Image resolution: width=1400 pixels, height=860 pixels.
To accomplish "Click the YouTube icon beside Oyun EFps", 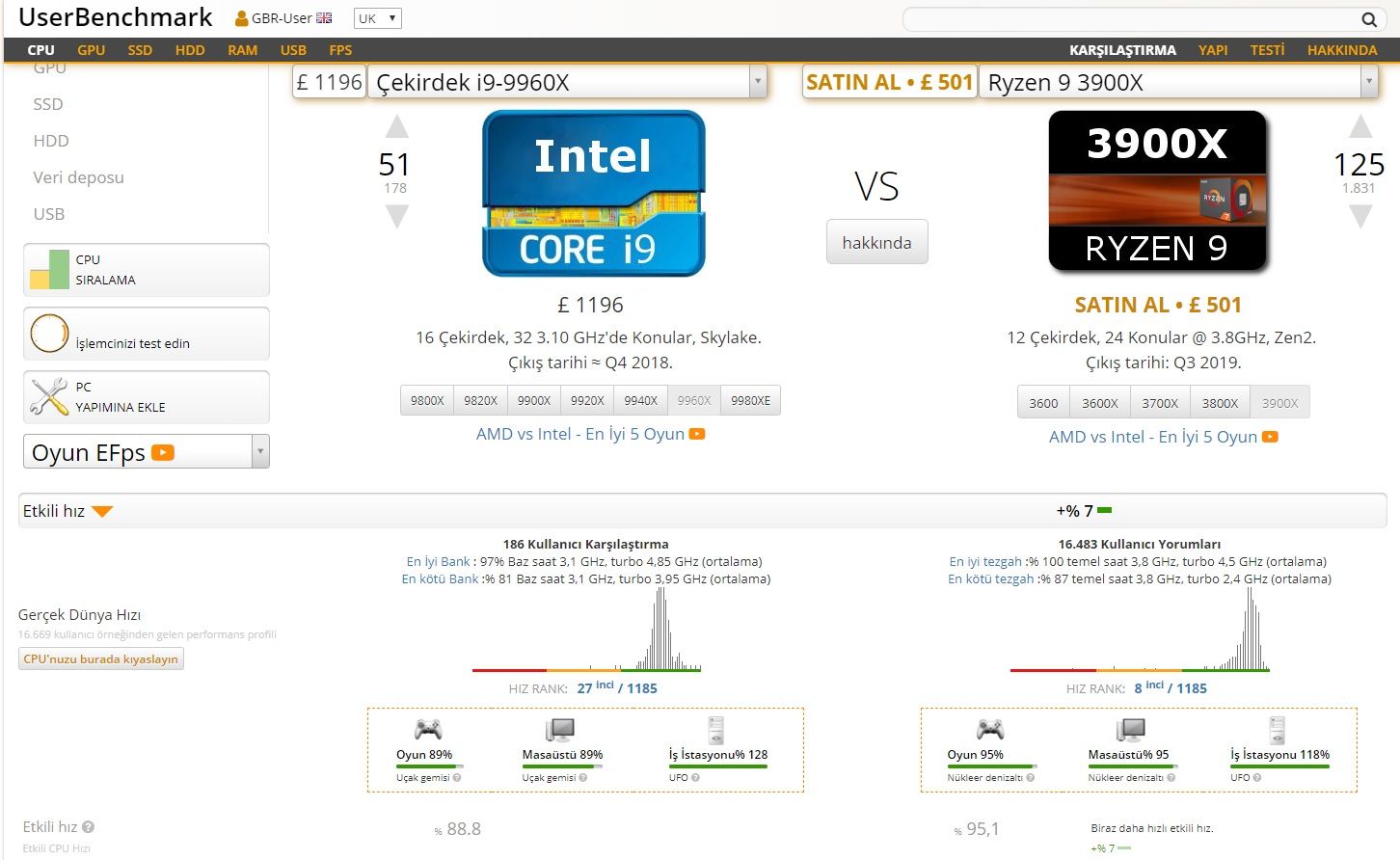I will click(x=163, y=452).
